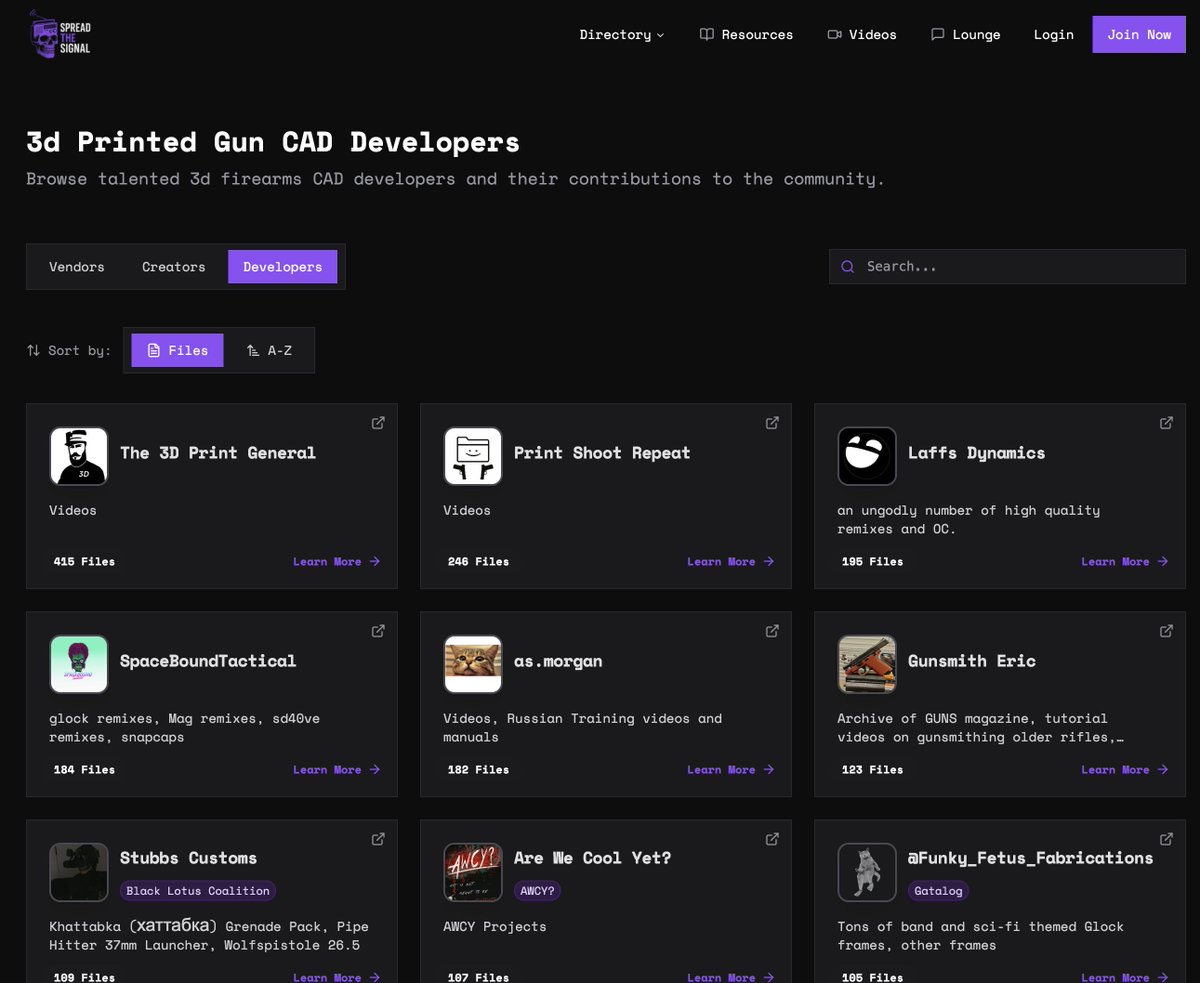Switch sorting to A-Z order
1200x983 pixels.
268,350
